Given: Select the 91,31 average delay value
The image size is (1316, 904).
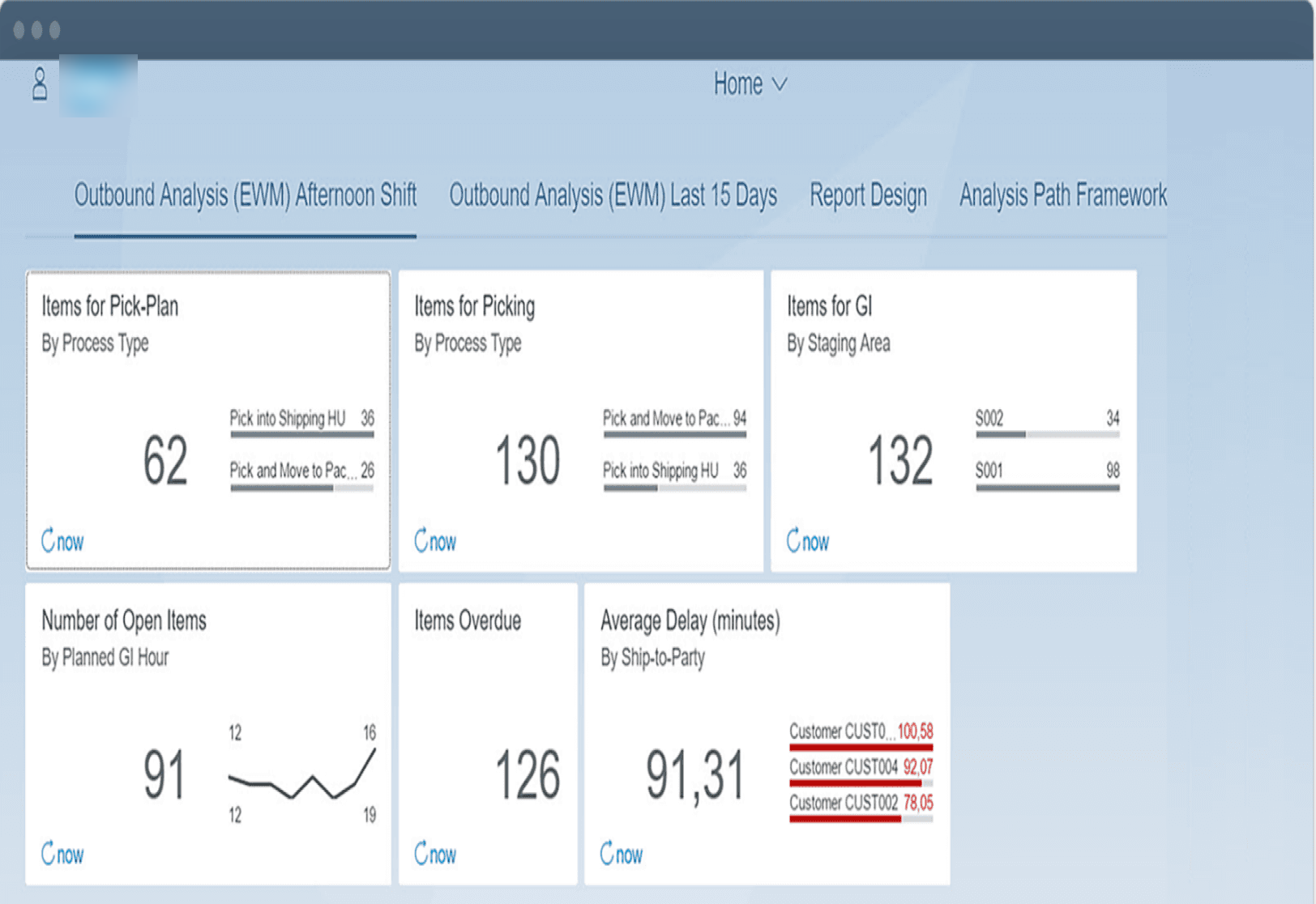Looking at the screenshot, I should pos(694,776).
